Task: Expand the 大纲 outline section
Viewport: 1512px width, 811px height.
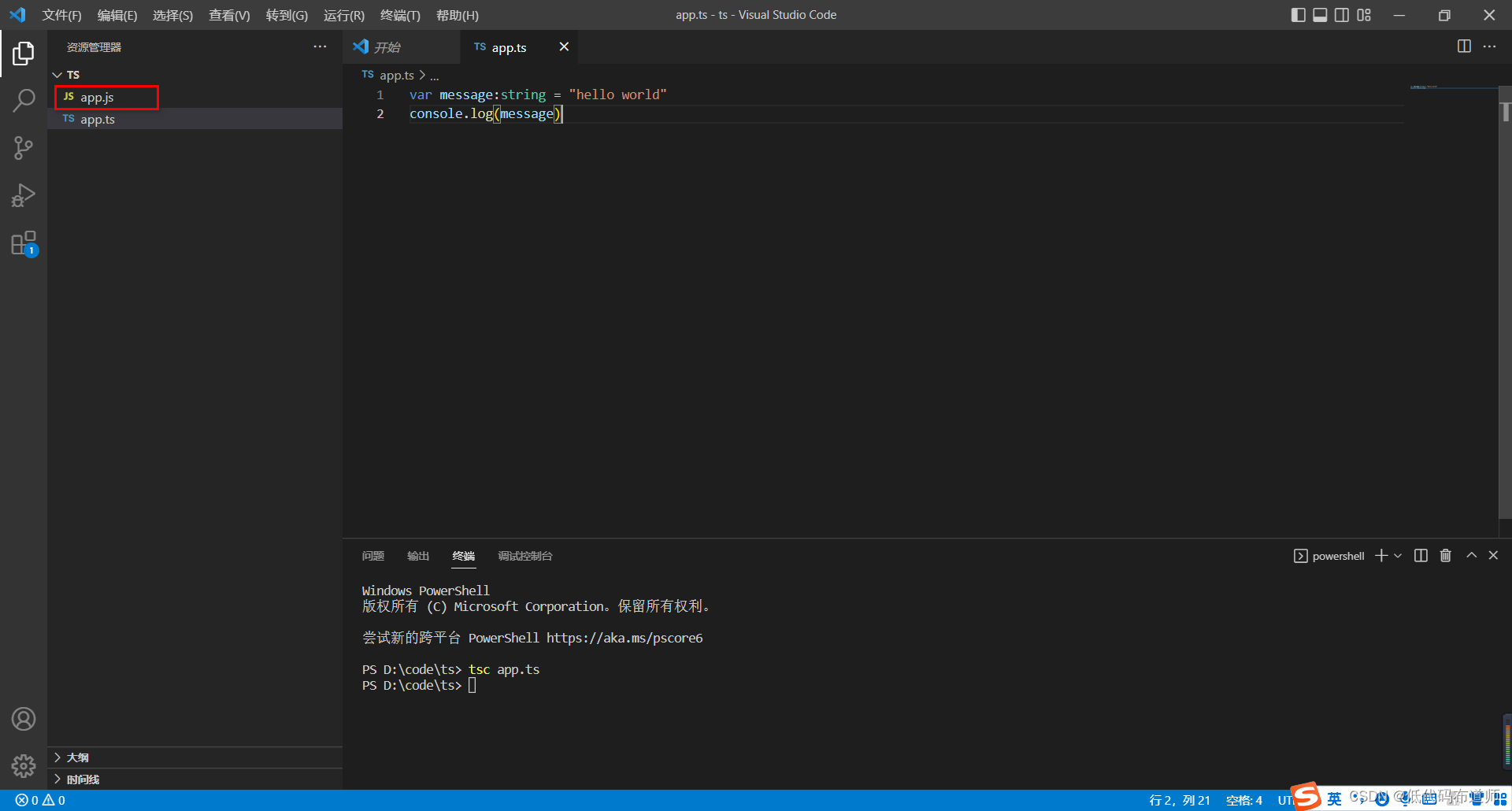Action: (x=195, y=757)
